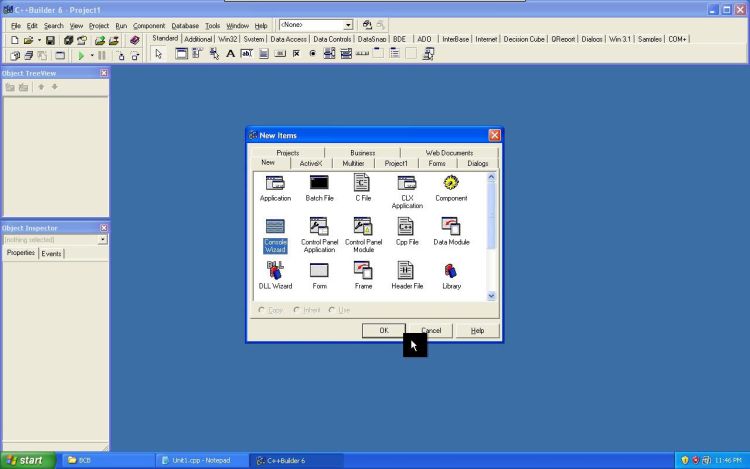Image resolution: width=750 pixels, height=469 pixels.
Task: Click the New Items list scroll down arrow
Action: [x=491, y=296]
